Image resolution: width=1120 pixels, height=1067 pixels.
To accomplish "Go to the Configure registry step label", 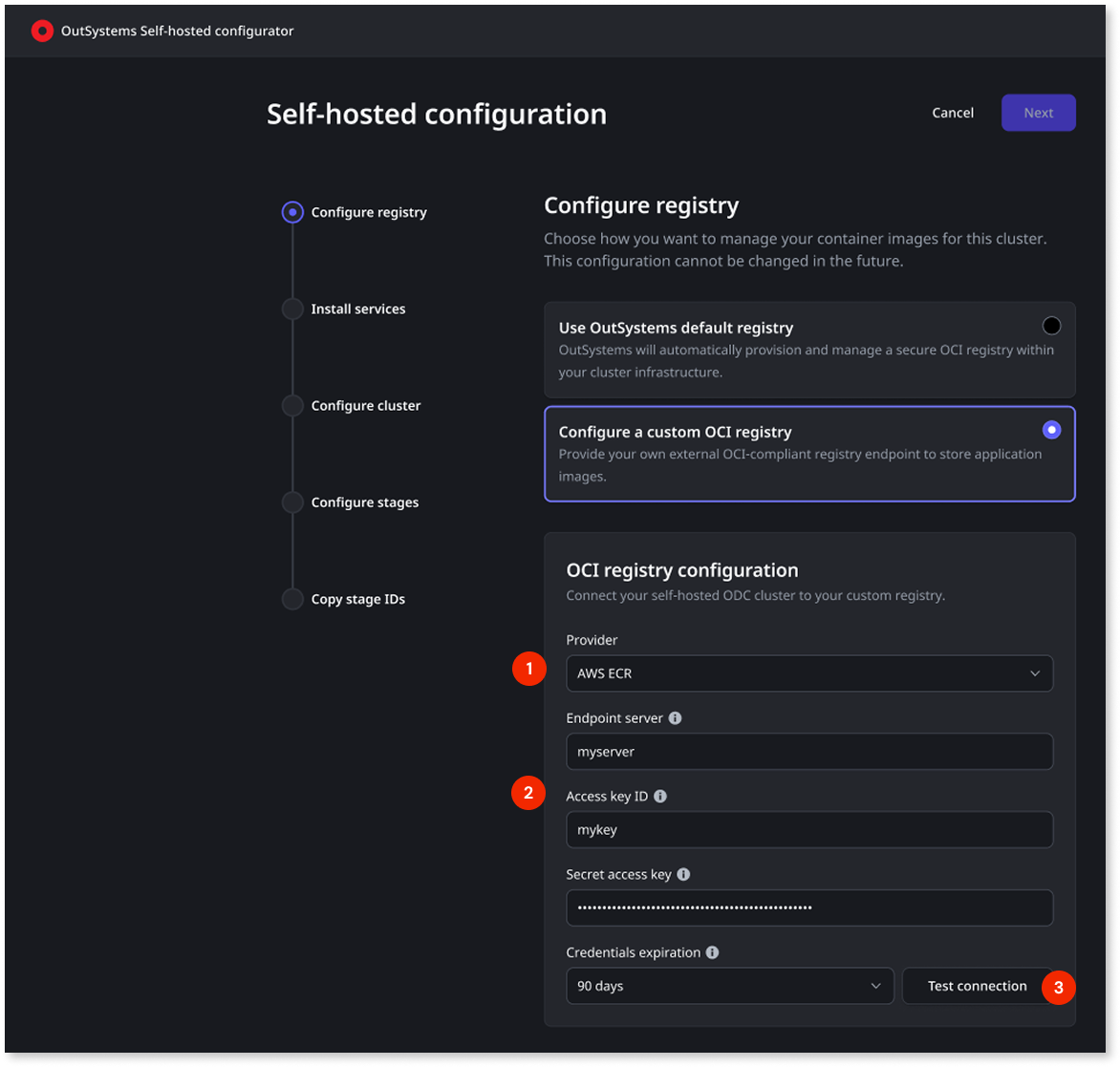I will 369,212.
